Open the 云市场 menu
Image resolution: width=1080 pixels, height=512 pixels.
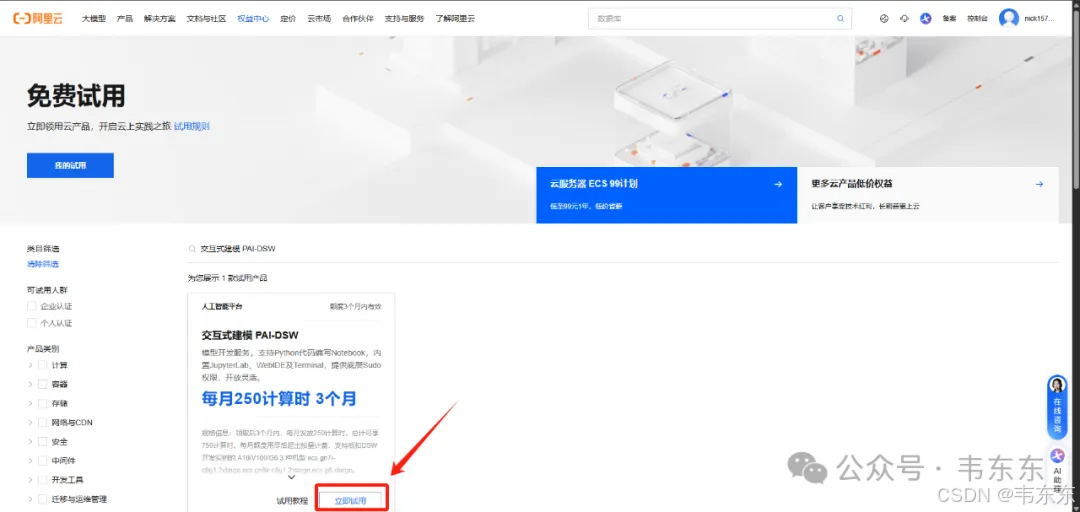[x=319, y=19]
